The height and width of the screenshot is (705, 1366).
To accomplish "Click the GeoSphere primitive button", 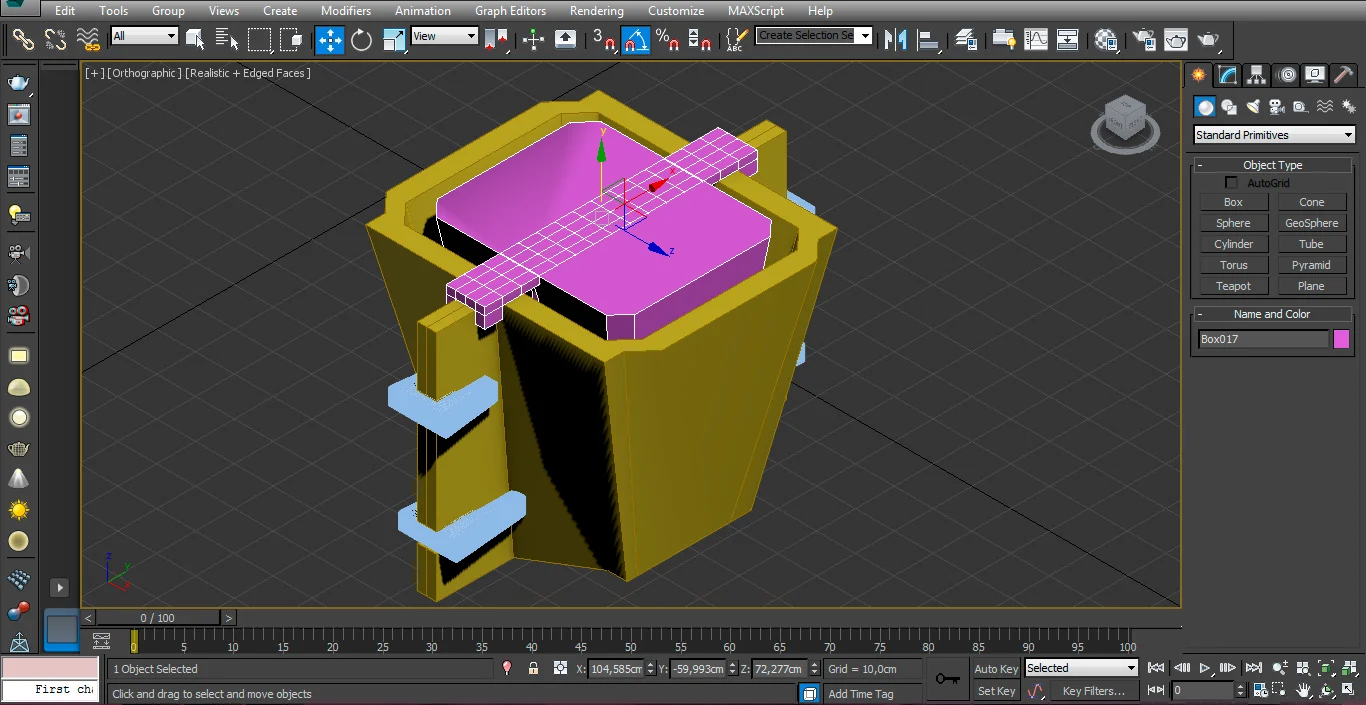I will click(x=1312, y=223).
